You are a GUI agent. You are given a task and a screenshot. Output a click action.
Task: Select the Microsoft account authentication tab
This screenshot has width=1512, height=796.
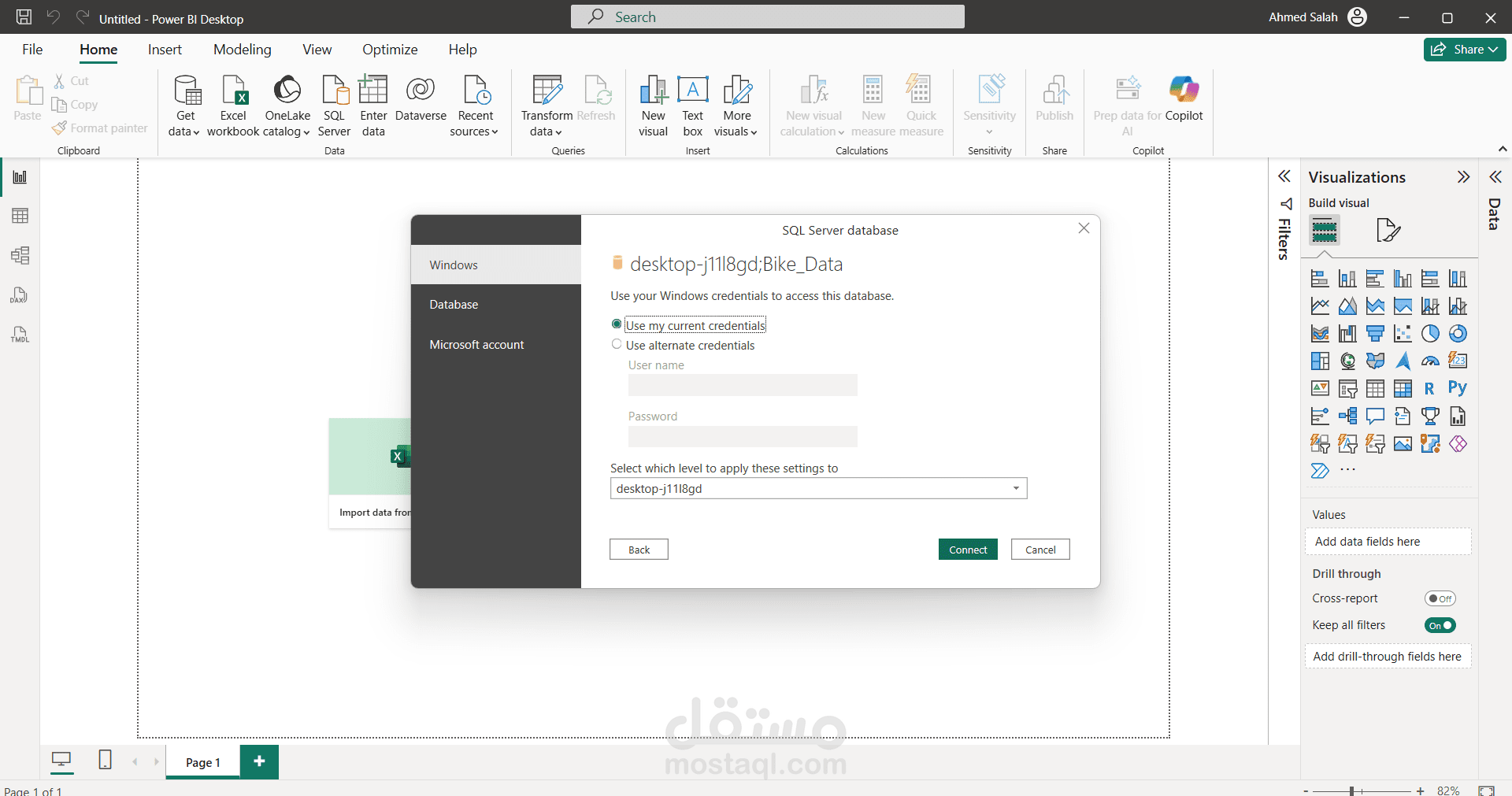[x=496, y=345]
